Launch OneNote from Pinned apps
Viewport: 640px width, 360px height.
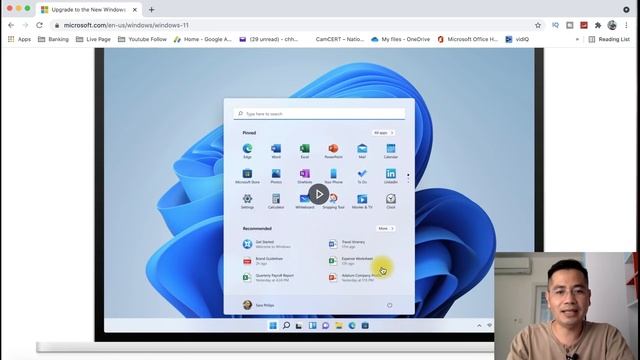304,176
